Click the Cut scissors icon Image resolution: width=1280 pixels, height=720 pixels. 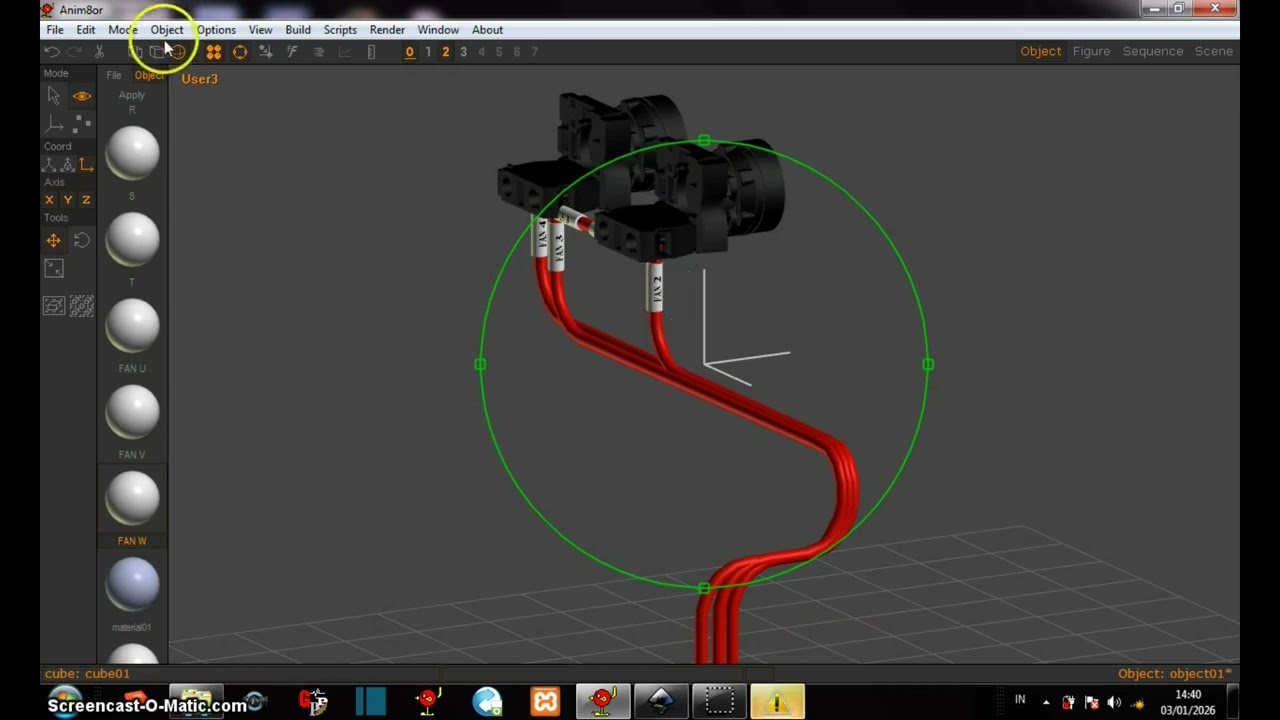click(99, 52)
